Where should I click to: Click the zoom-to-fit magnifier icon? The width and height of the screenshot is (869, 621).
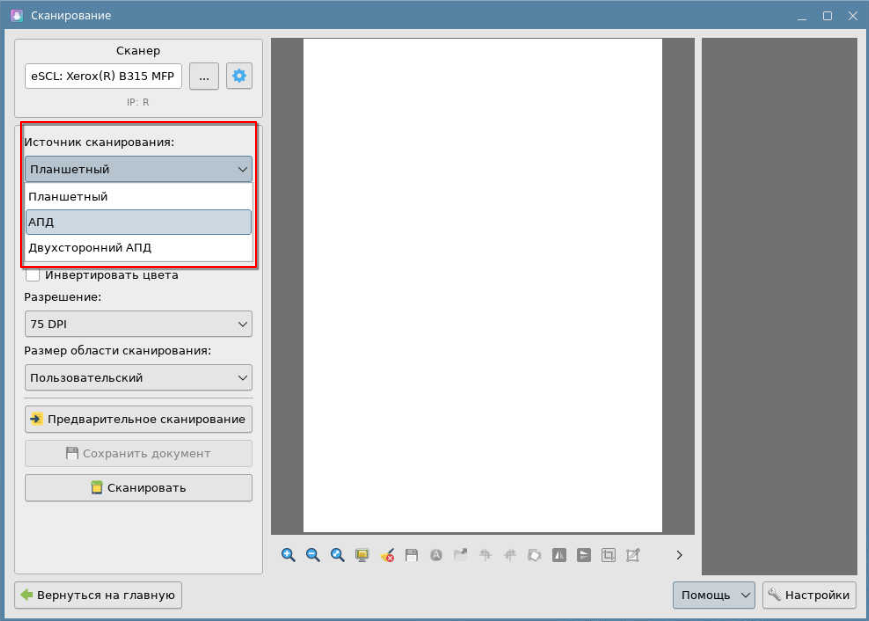[337, 555]
